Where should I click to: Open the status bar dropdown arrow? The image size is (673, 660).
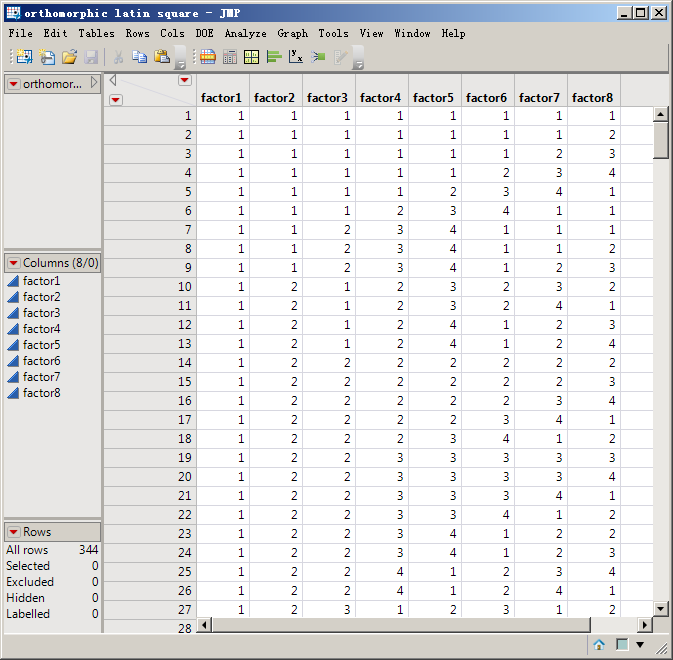[x=640, y=644]
